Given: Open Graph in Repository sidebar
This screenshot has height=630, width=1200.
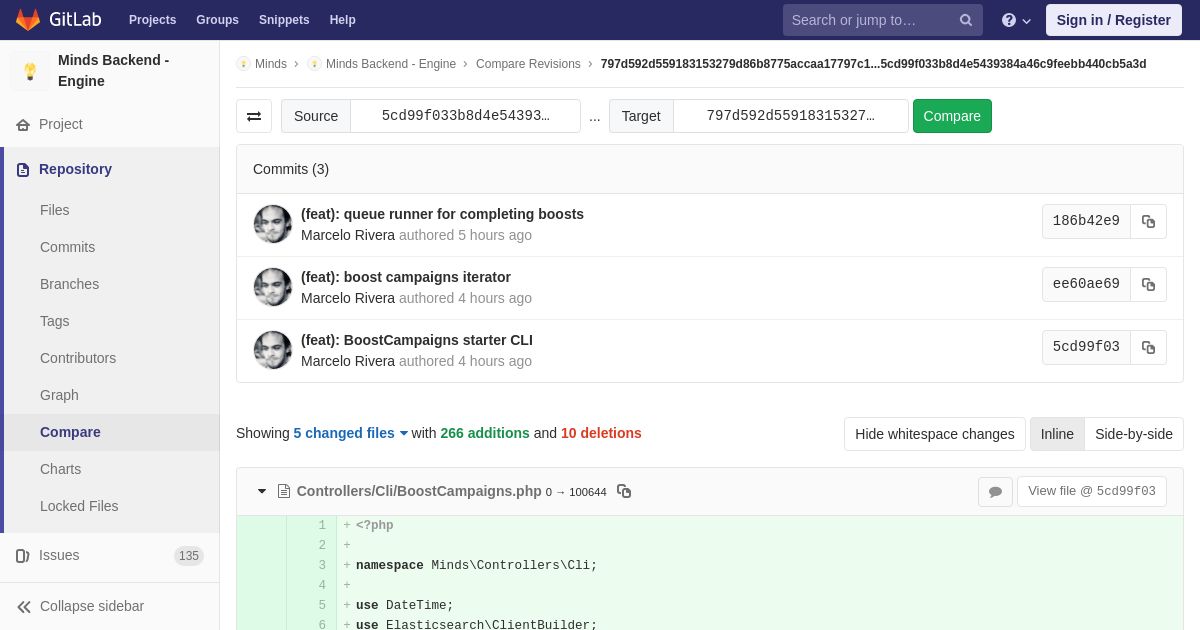Looking at the screenshot, I should 59,395.
